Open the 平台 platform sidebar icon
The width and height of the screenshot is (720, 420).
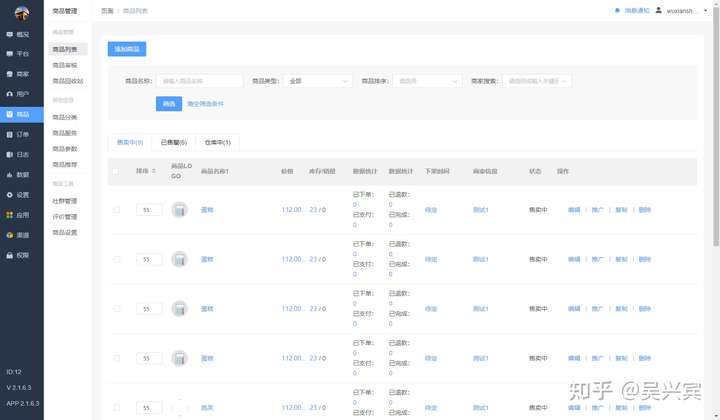tap(10, 54)
